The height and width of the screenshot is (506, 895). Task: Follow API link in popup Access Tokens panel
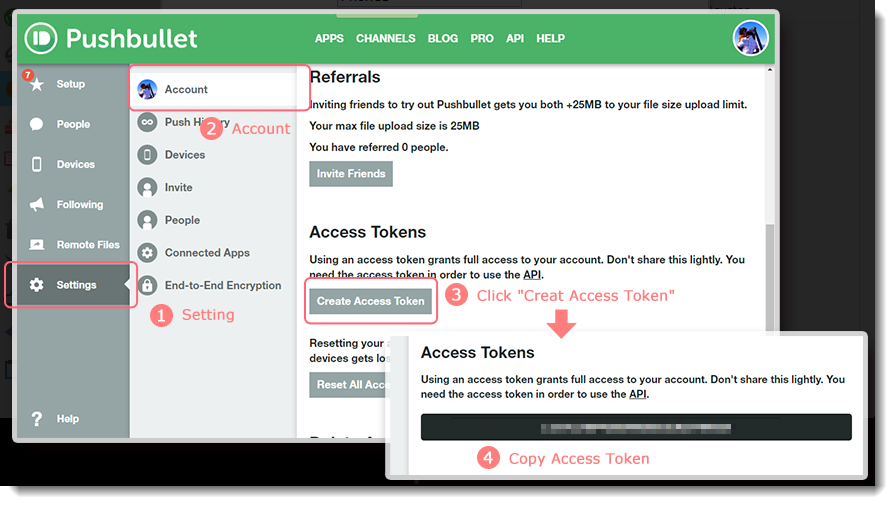click(638, 394)
